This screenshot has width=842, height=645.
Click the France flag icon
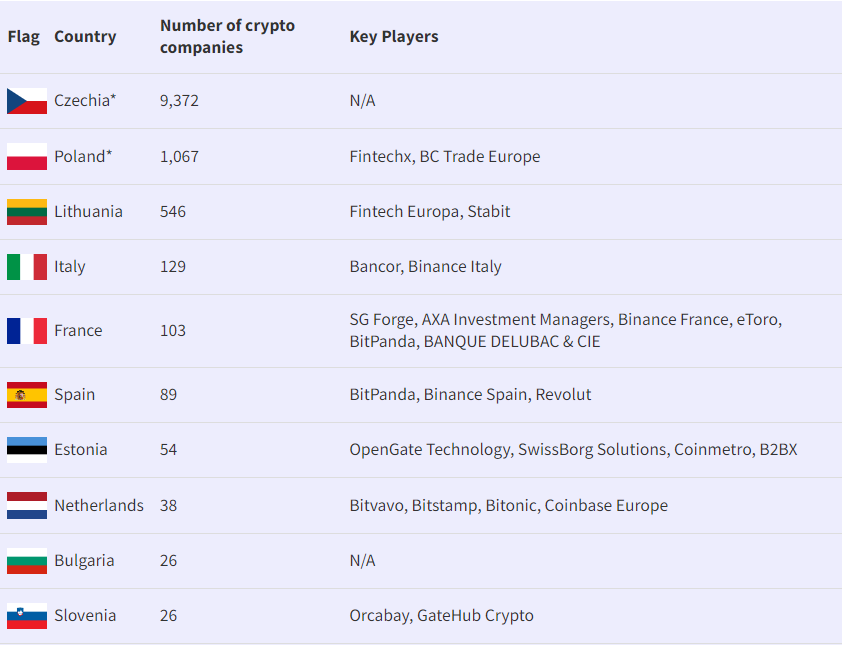click(x=27, y=331)
